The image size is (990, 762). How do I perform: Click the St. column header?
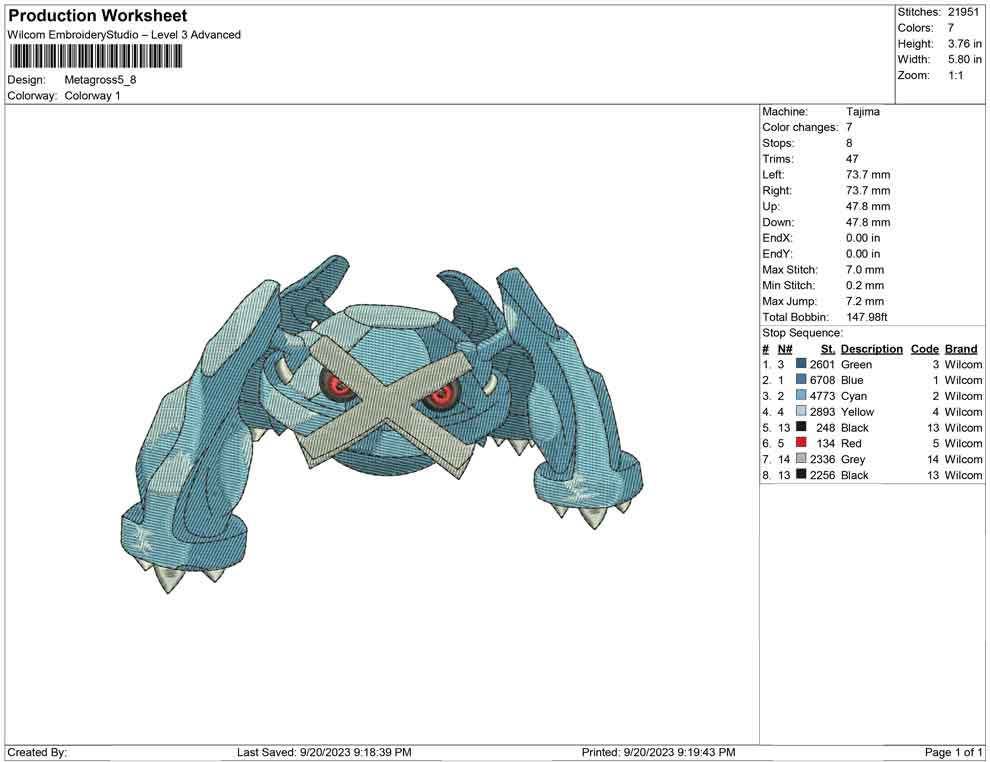point(828,349)
